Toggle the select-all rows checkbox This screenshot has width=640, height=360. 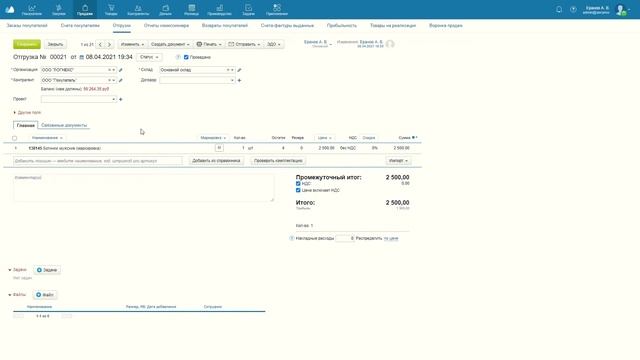point(15,138)
